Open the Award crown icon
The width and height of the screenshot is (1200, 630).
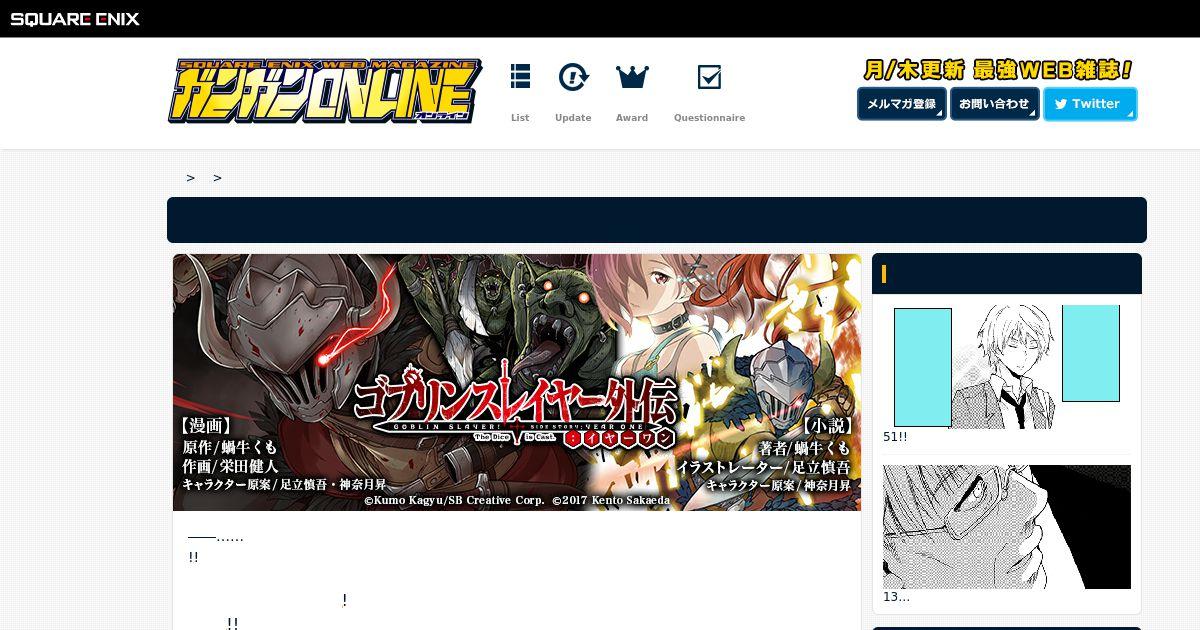click(632, 77)
